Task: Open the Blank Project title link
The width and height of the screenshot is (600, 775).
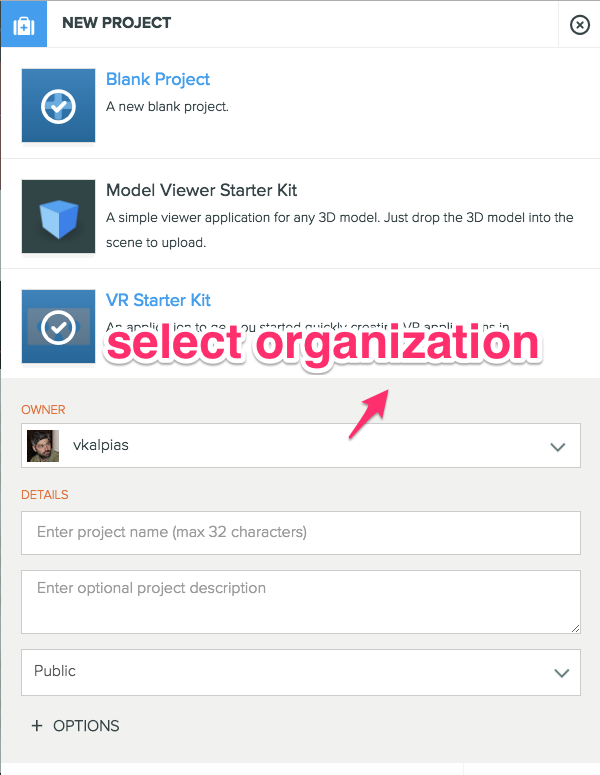Action: [158, 79]
